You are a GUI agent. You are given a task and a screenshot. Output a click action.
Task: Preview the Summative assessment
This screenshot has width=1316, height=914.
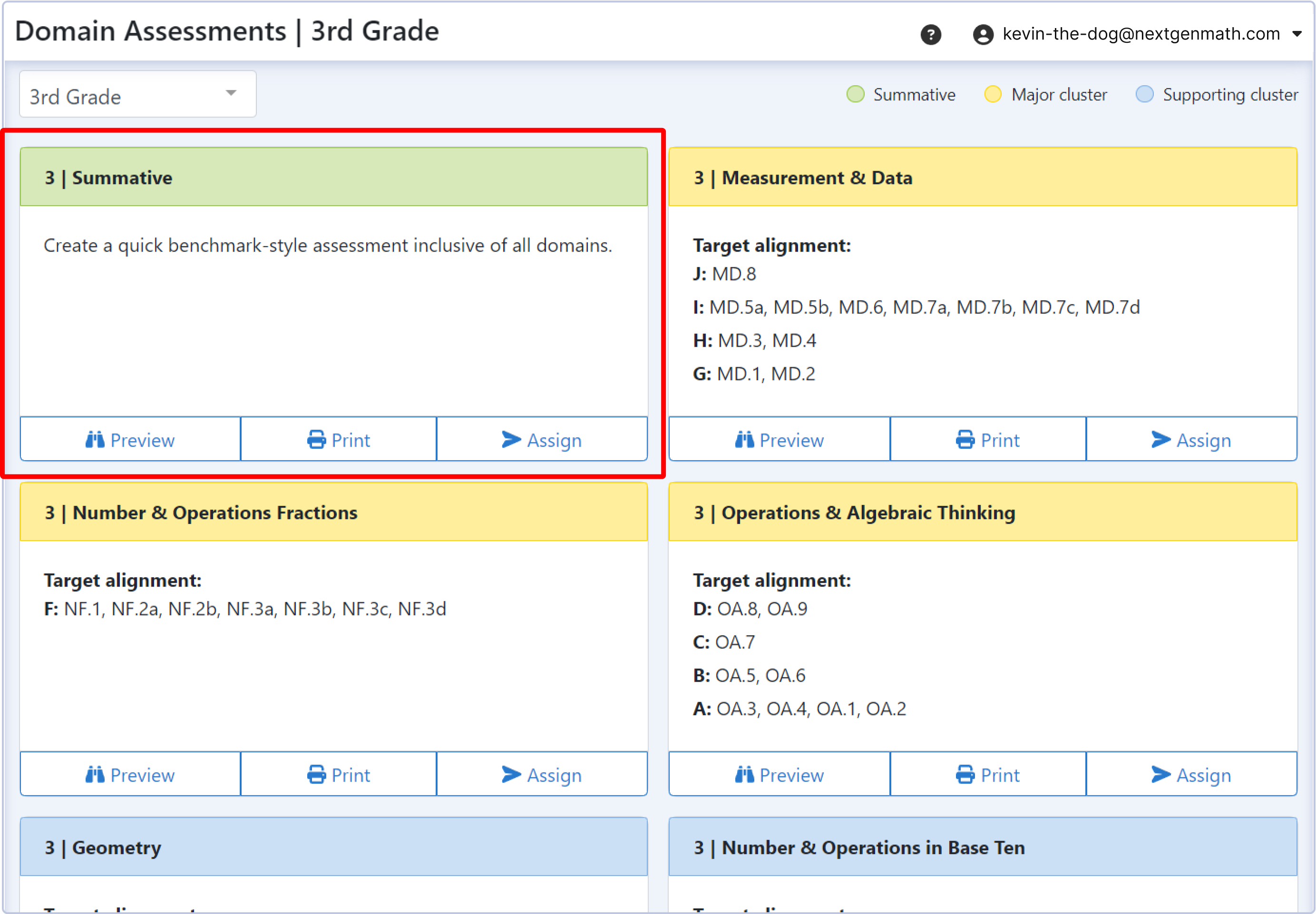pyautogui.click(x=130, y=439)
